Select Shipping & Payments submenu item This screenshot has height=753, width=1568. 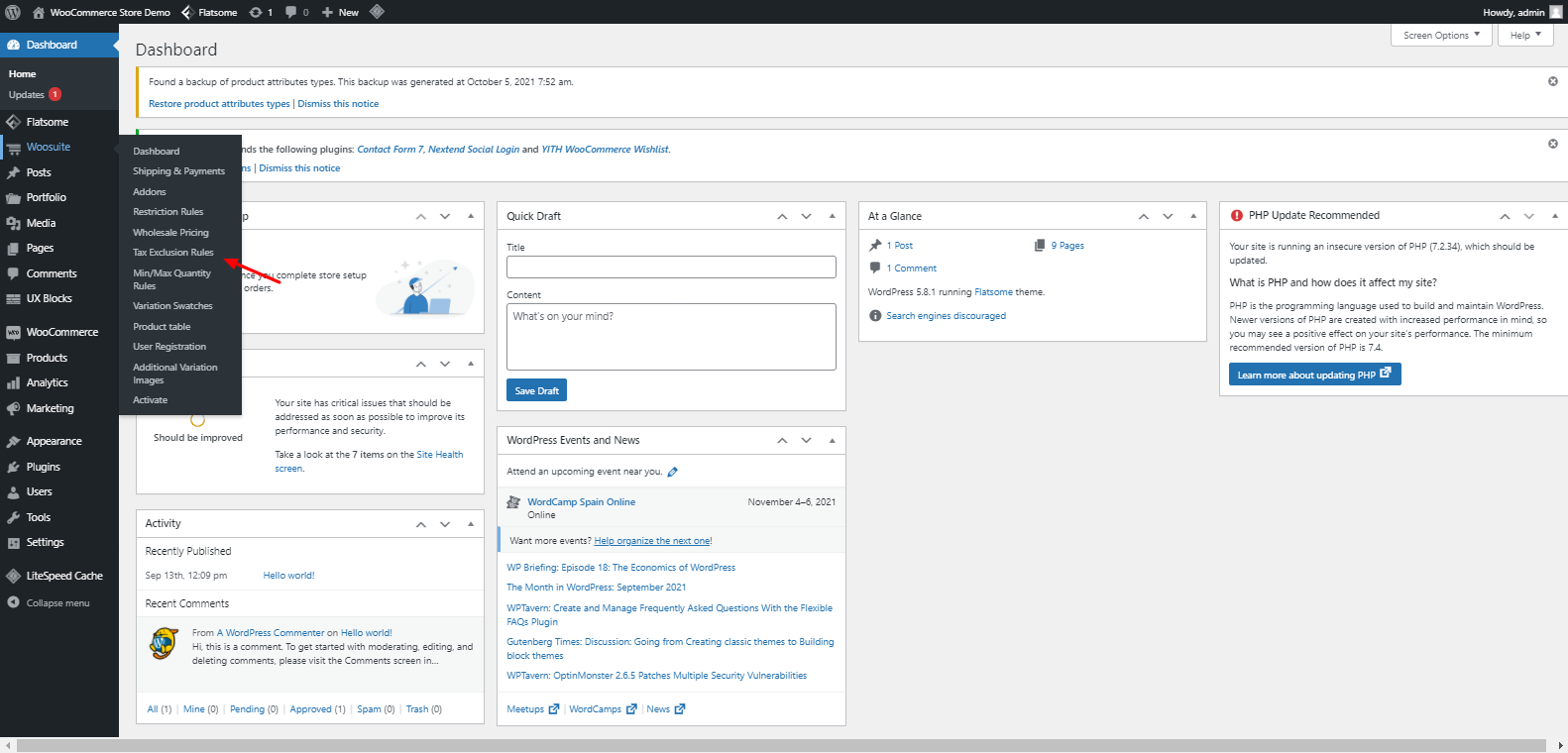(179, 171)
